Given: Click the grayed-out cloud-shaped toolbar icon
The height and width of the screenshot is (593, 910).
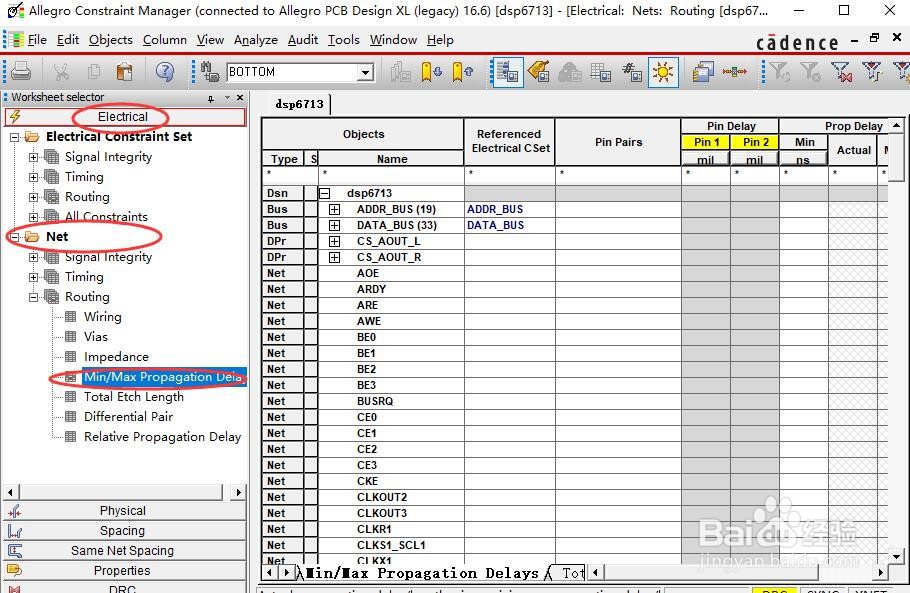Looking at the screenshot, I should point(570,72).
